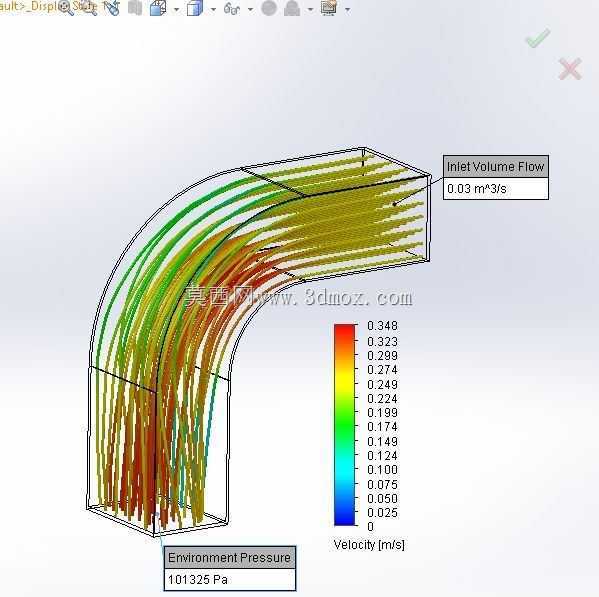This screenshot has height=597, width=599.
Task: Expand the Apply Scene dropdown arrow
Action: tap(311, 10)
